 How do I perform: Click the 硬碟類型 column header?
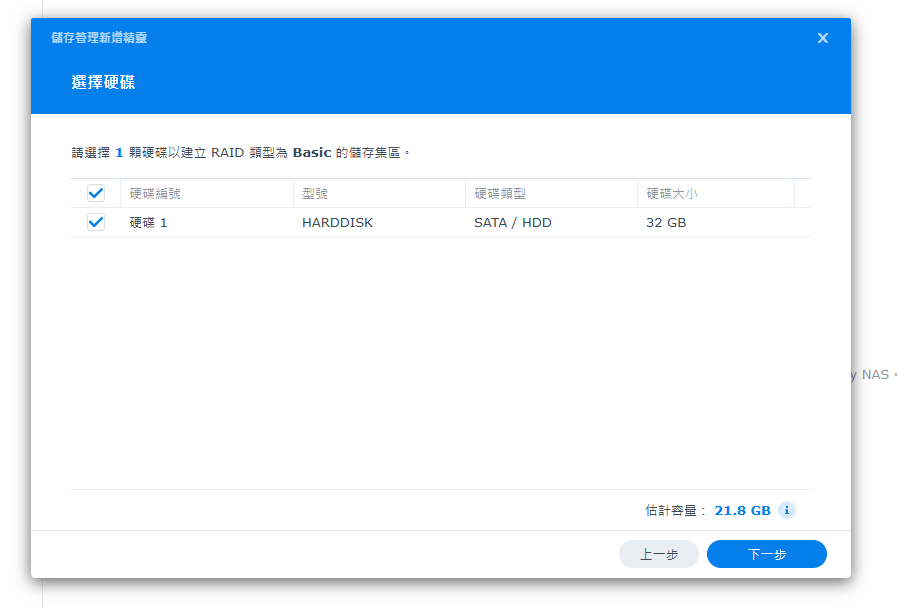499,193
